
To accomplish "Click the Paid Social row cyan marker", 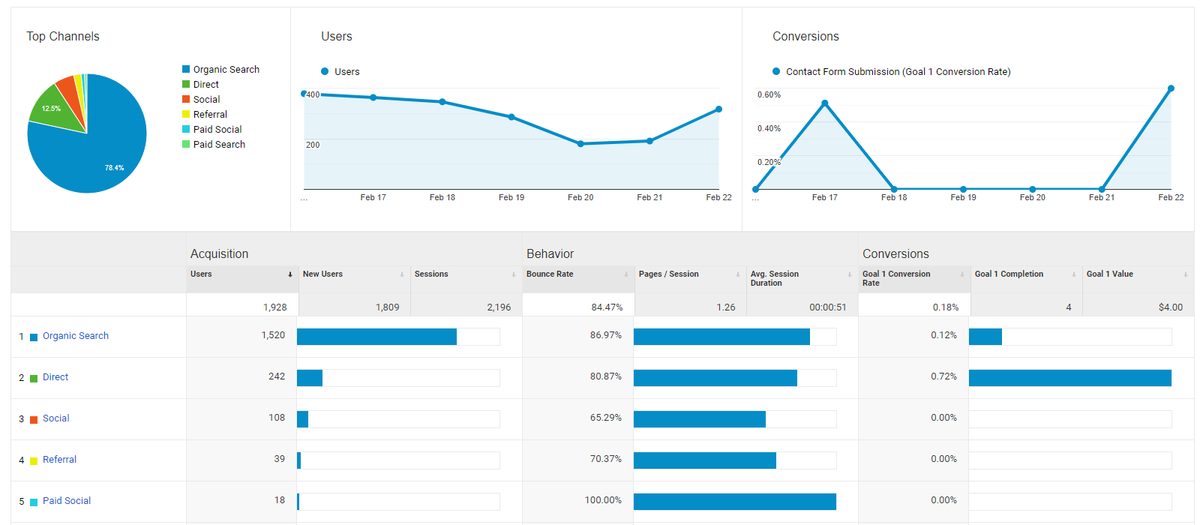I will (x=33, y=501).
